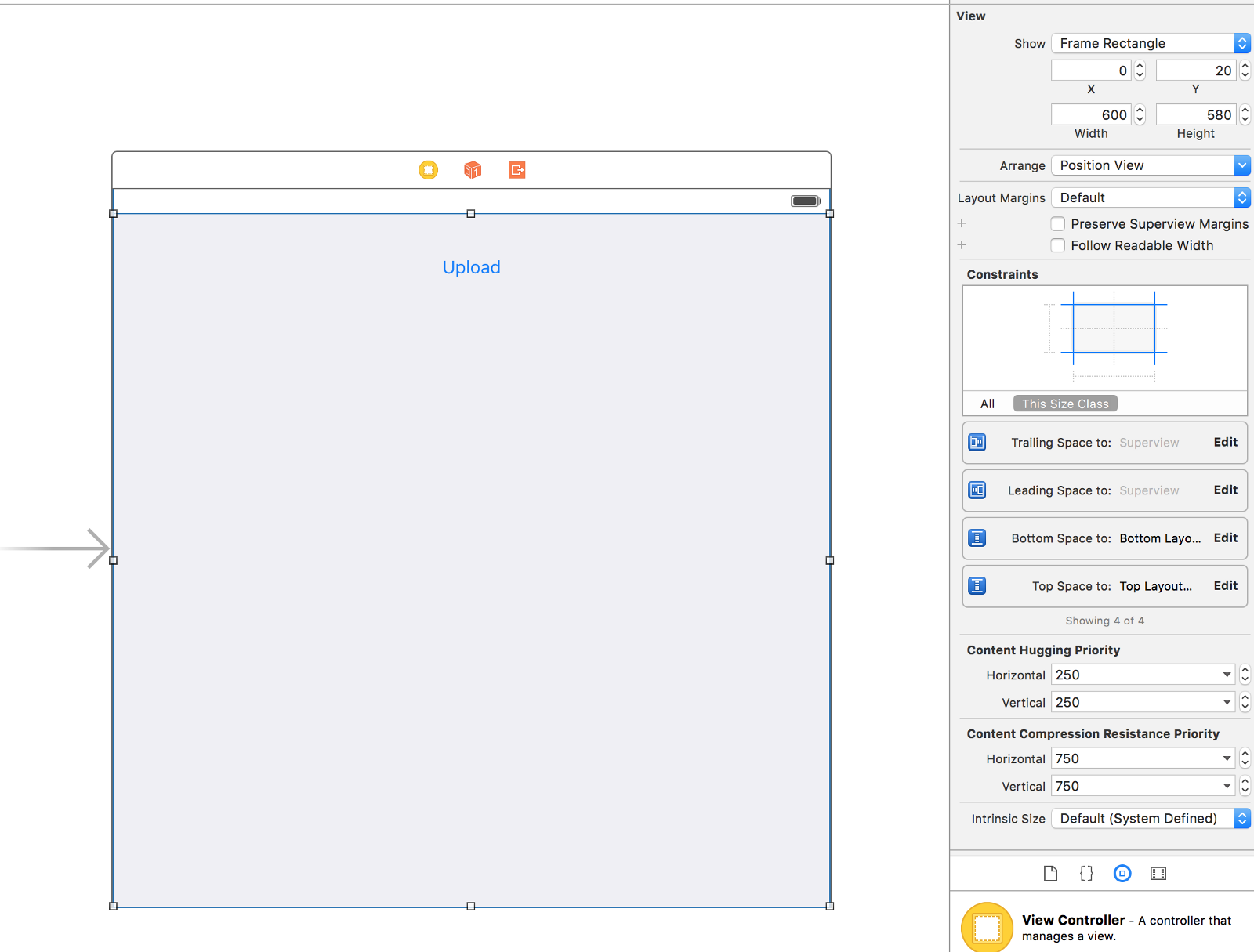
Task: Click the Leading Space constraint icon
Action: pyautogui.click(x=977, y=490)
